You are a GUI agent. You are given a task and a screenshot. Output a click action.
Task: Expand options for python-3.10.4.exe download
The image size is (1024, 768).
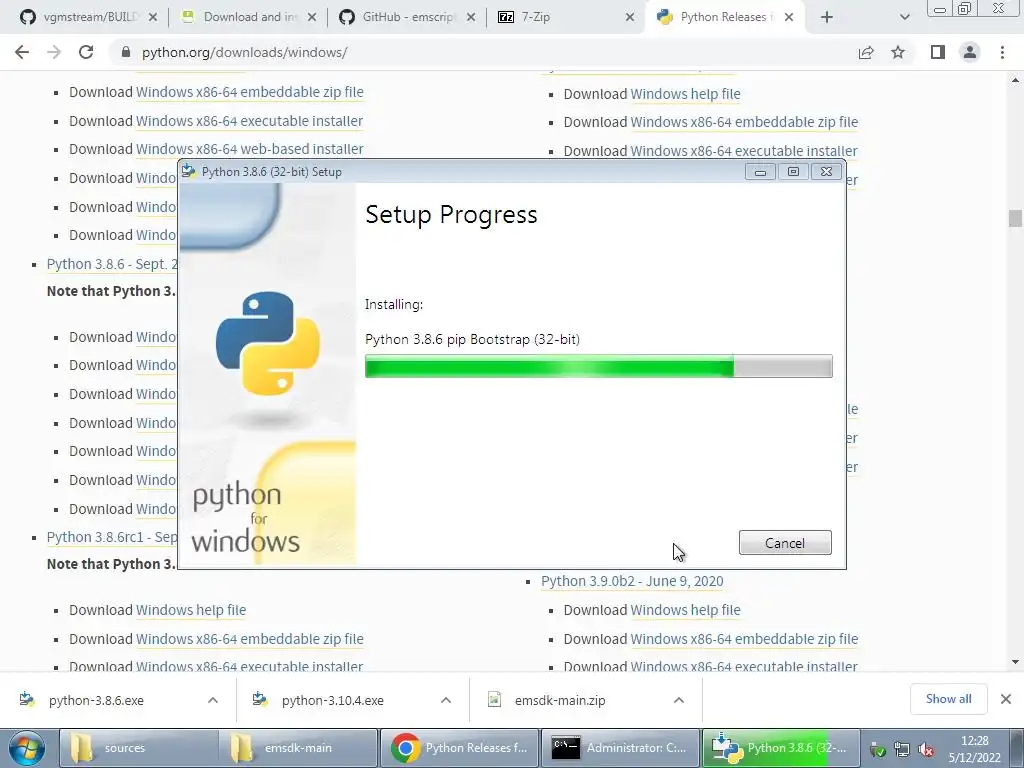[x=446, y=700]
